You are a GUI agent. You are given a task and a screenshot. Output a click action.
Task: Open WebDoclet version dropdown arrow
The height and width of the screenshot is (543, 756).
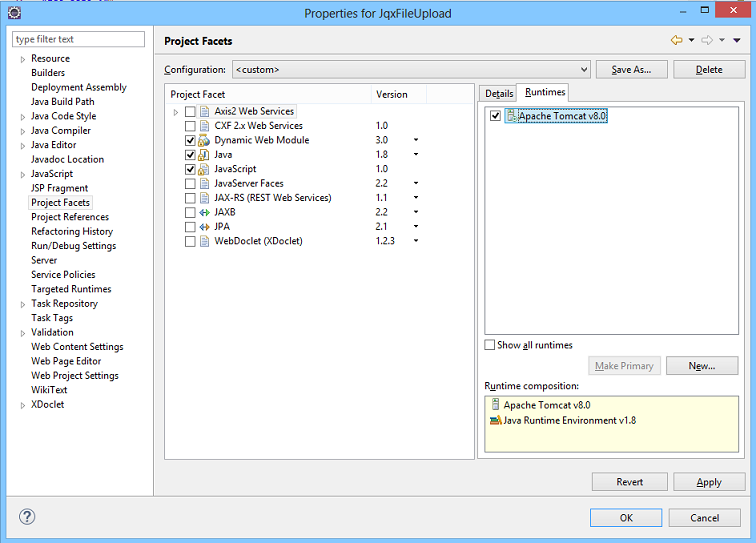click(416, 241)
